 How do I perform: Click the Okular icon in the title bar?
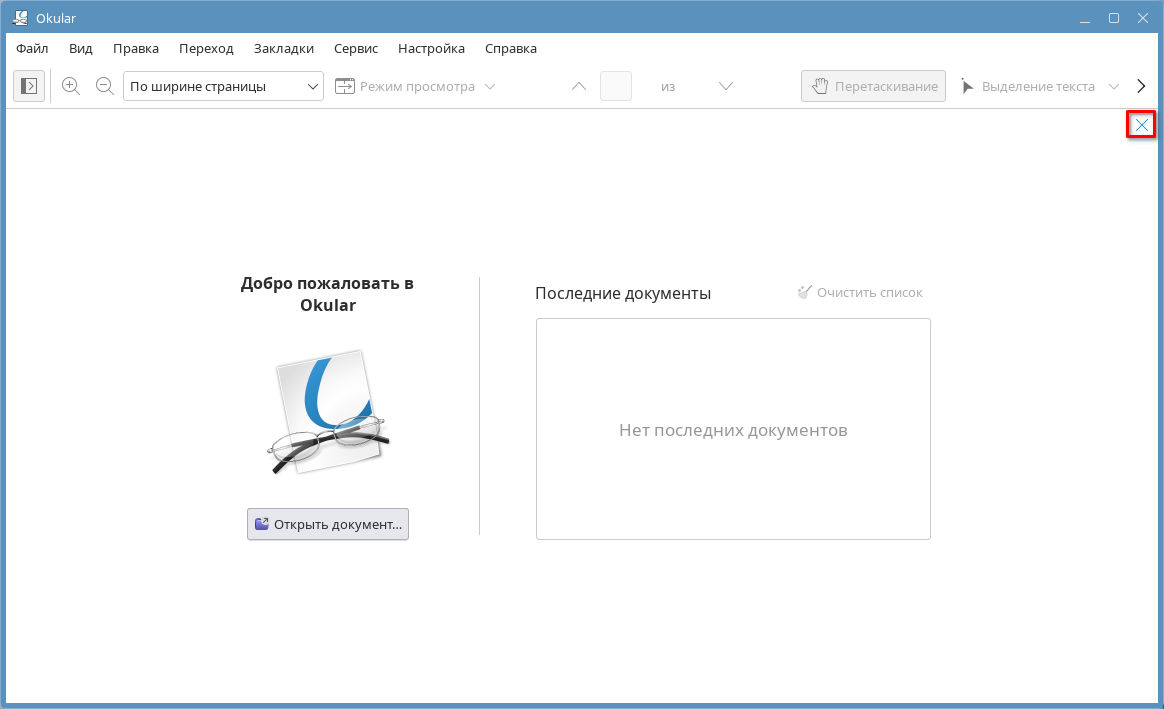tap(19, 18)
